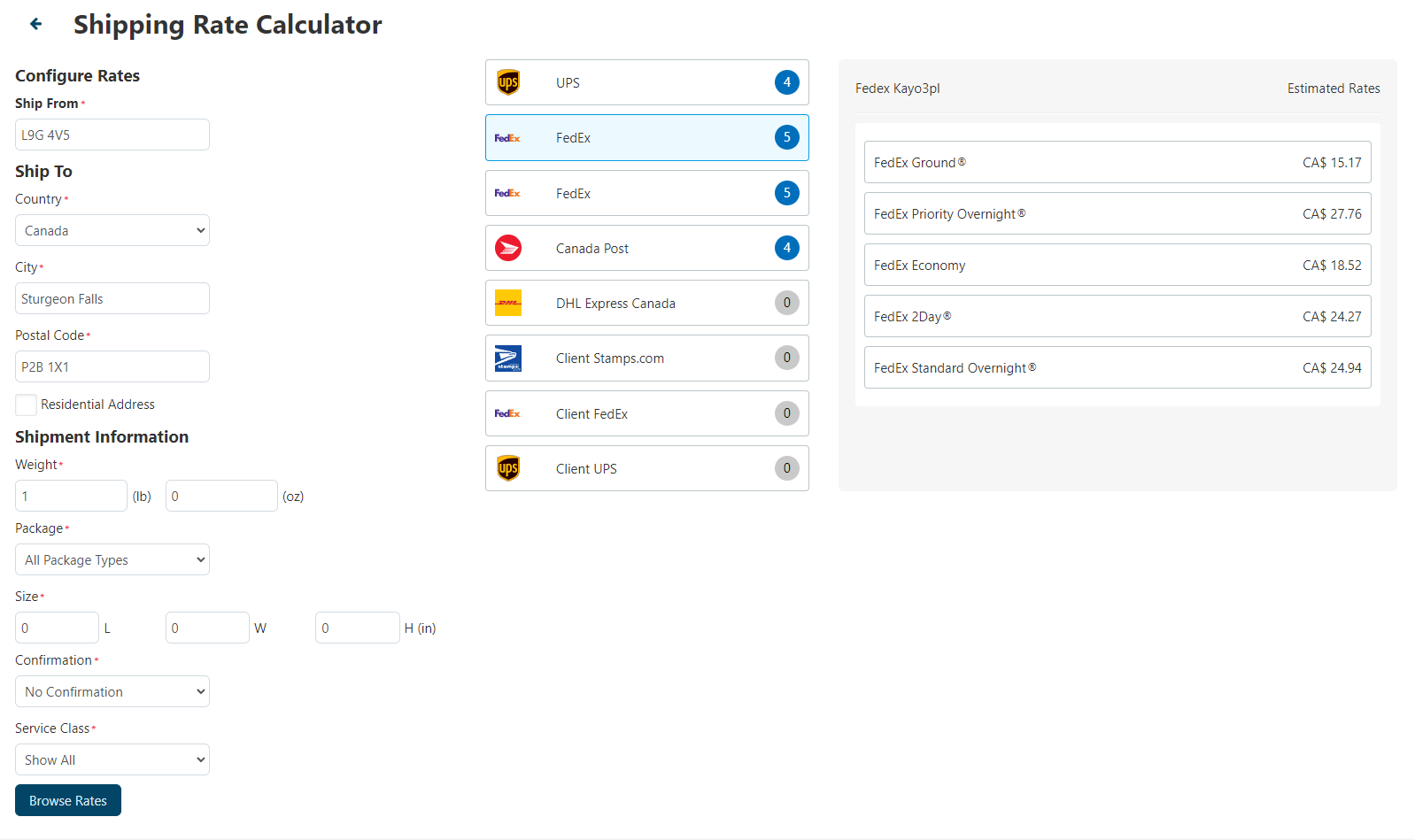Click the back arrow beside the page title
Viewport: 1415px width, 840px height.
pos(35,24)
